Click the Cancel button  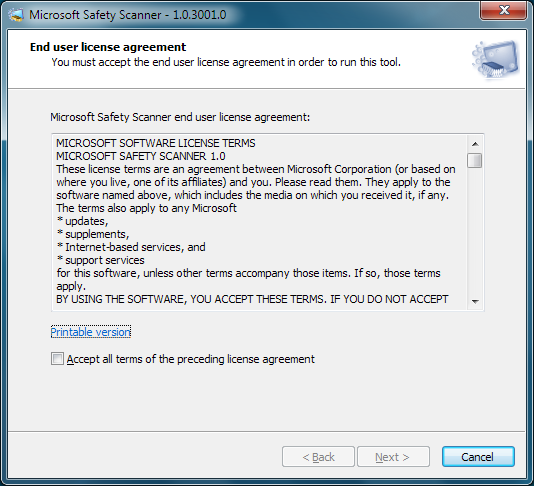(478, 457)
